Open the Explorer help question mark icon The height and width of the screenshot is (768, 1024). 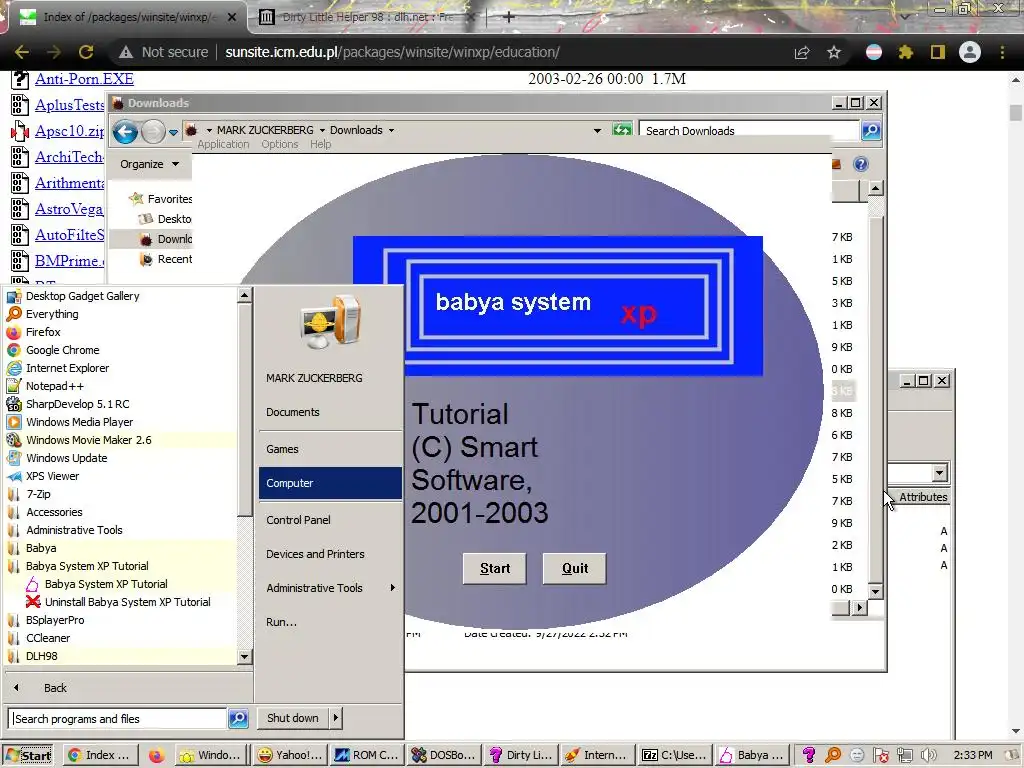861,164
